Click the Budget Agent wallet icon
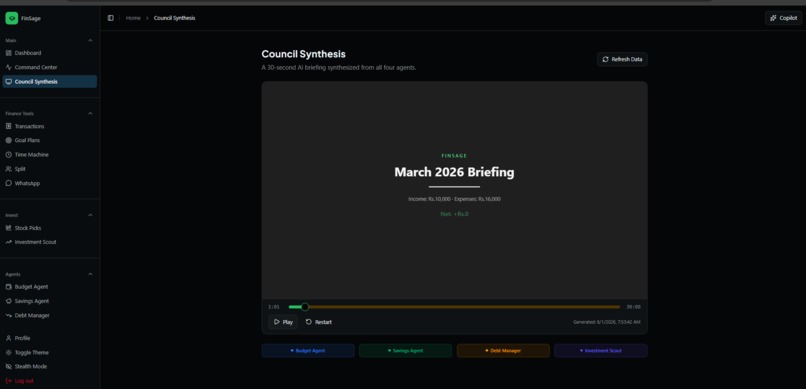Viewport: 806px width, 389px height. [x=8, y=287]
